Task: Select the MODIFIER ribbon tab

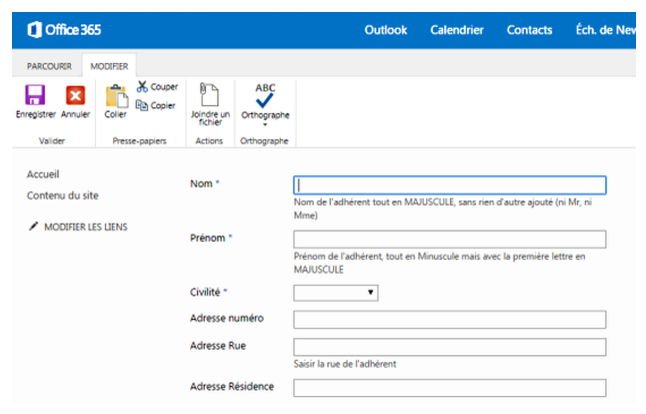Action: pyautogui.click(x=109, y=66)
